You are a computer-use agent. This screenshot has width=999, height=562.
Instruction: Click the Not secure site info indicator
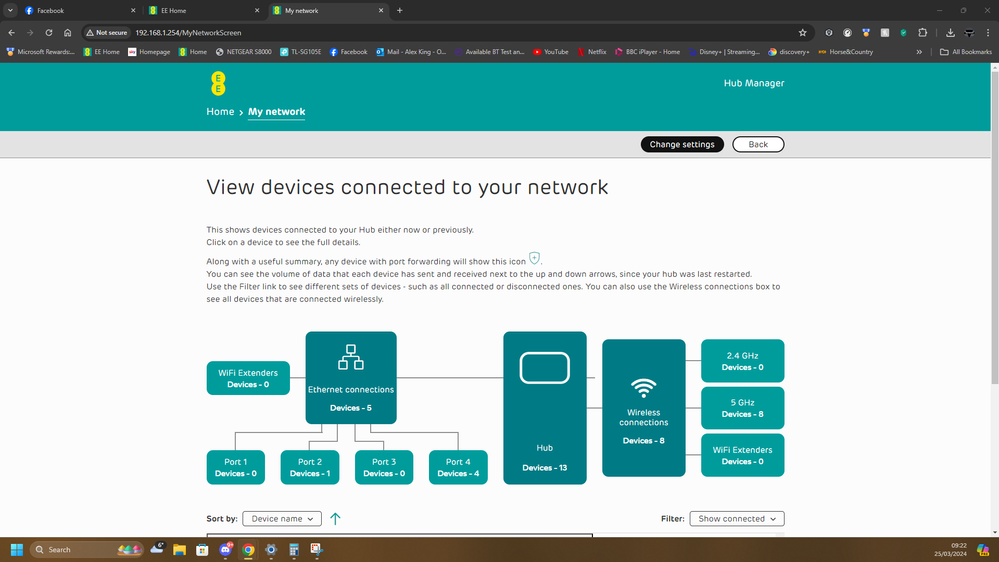[x=107, y=32]
